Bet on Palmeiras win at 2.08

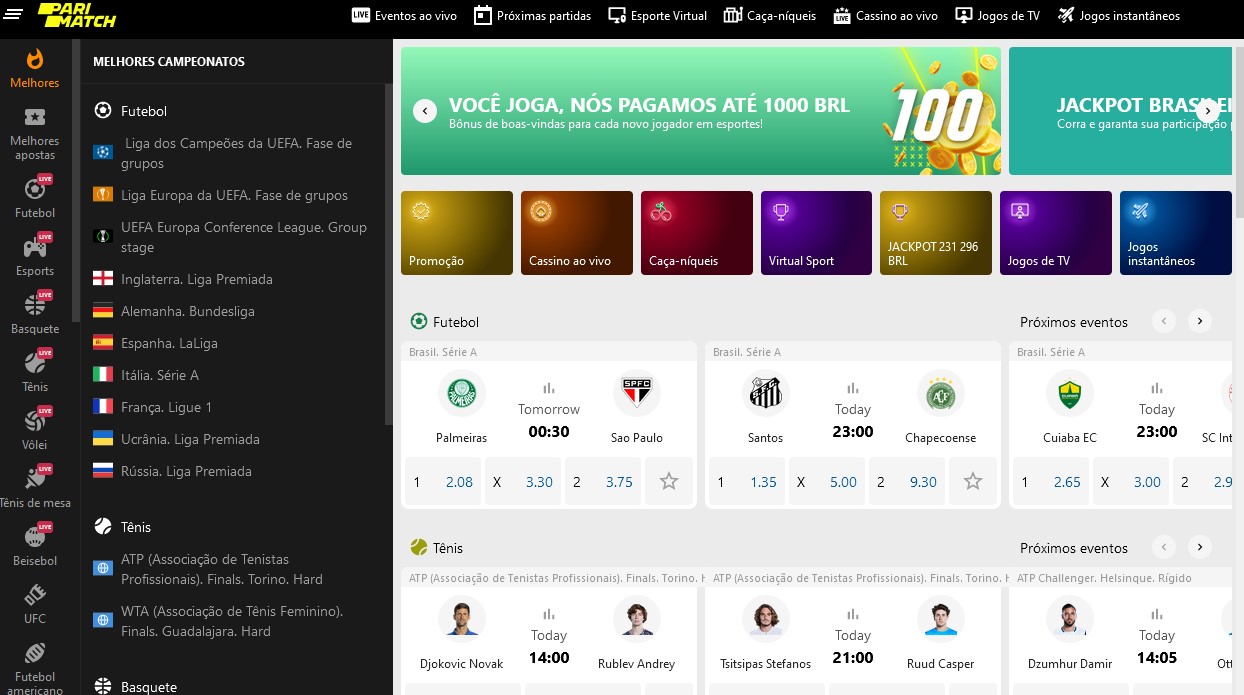[443, 482]
